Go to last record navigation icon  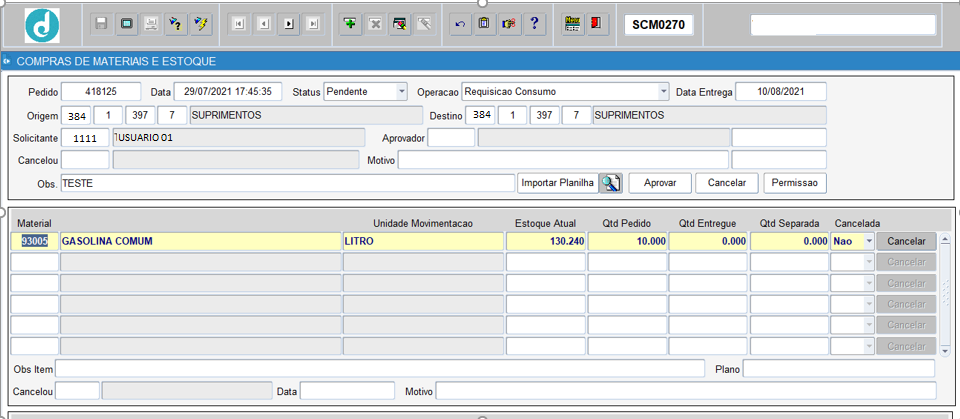coord(313,25)
